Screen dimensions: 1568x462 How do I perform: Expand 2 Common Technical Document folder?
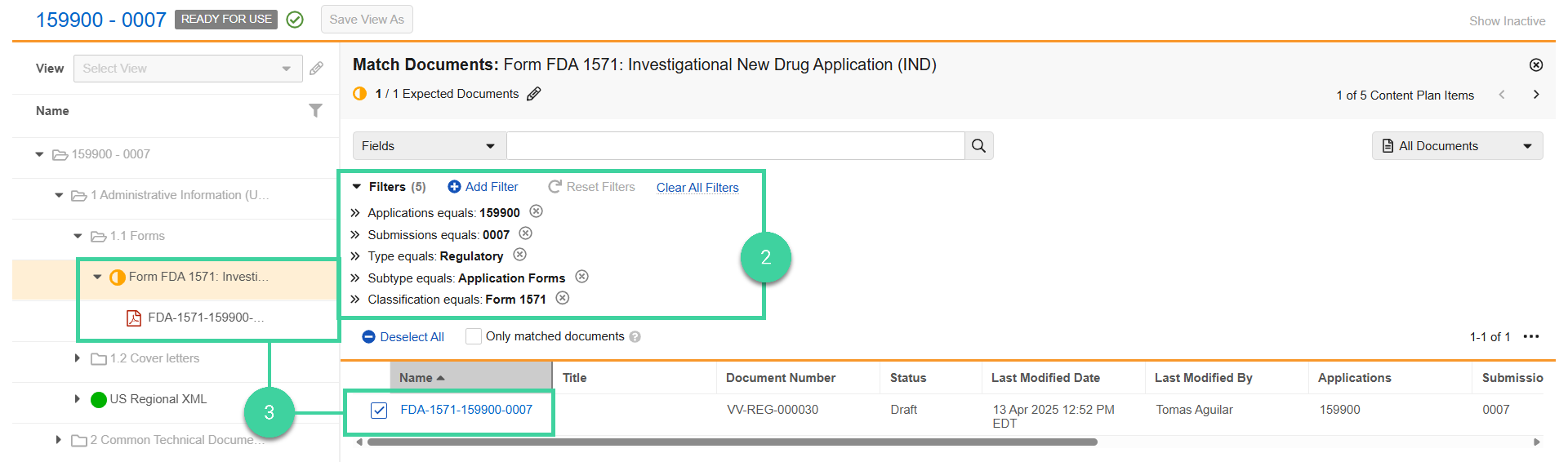click(58, 440)
